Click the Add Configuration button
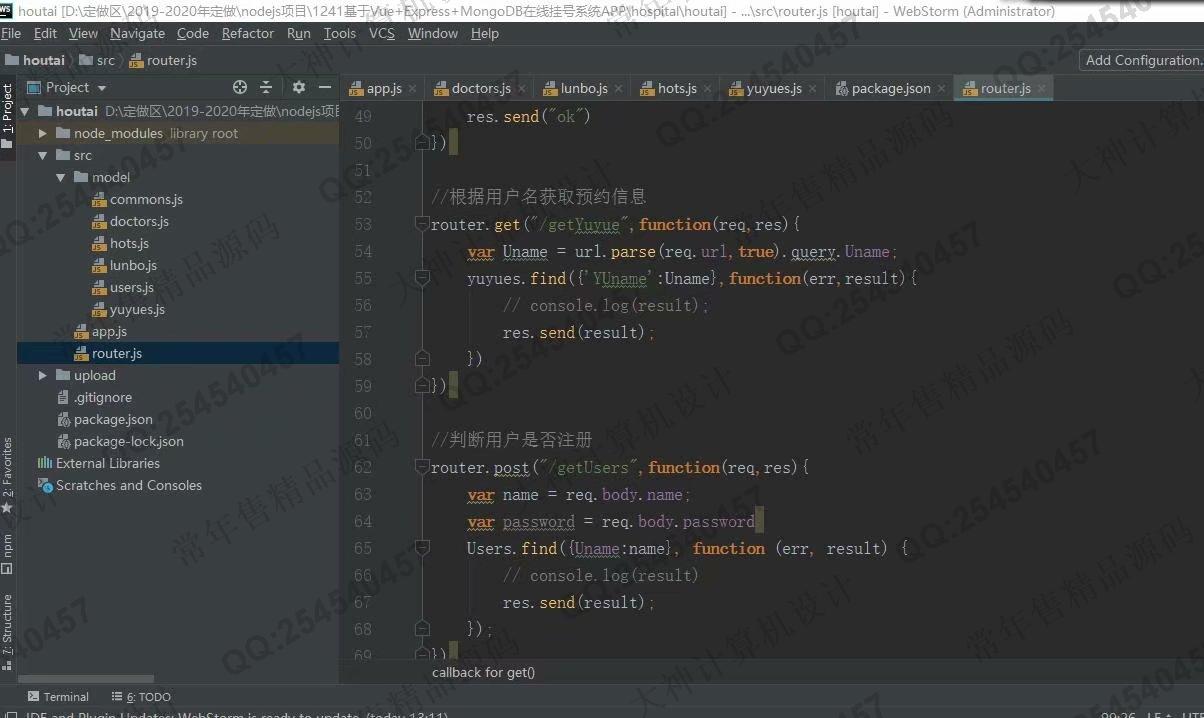 pos(1142,60)
